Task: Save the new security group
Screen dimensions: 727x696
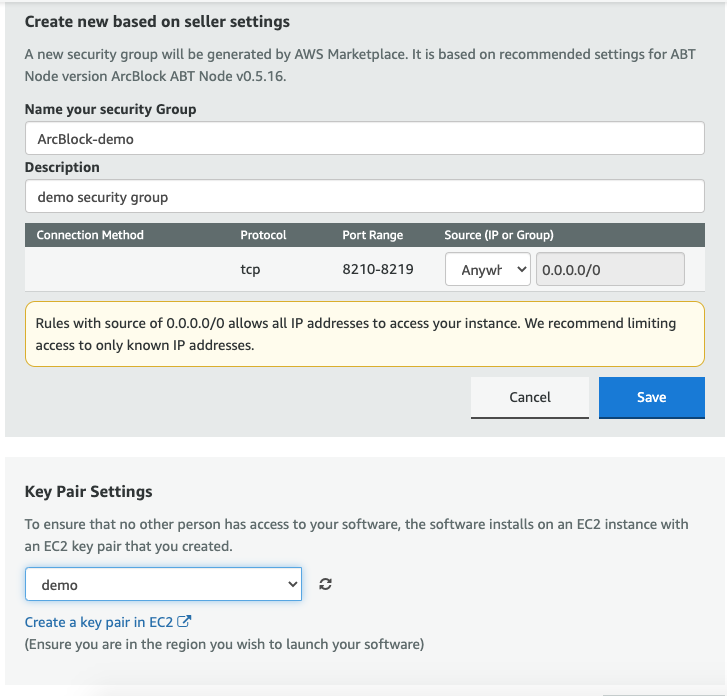Action: pyautogui.click(x=651, y=397)
